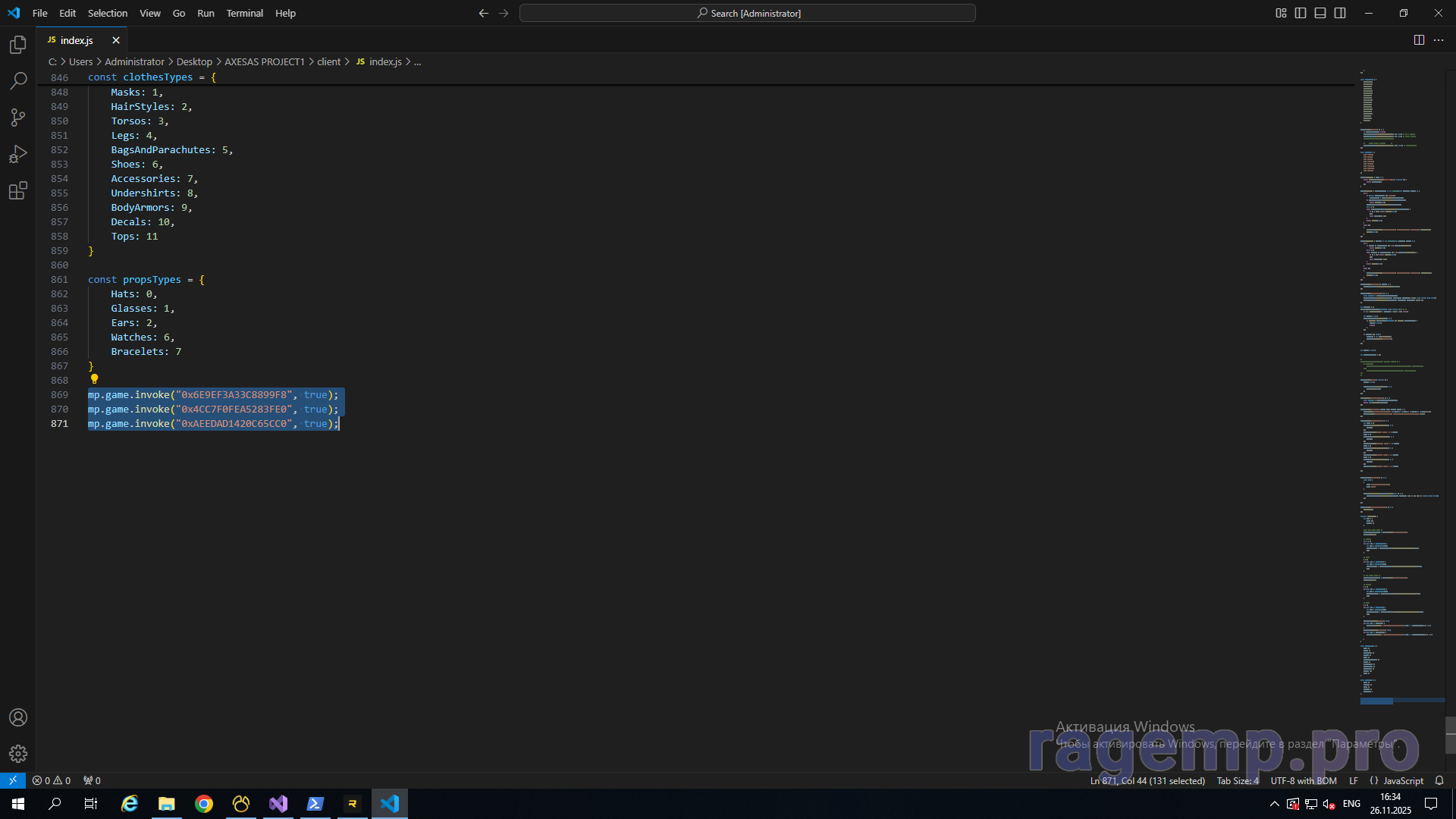Toggle secondary side bar layout button
The image size is (1456, 819).
tap(1340, 13)
